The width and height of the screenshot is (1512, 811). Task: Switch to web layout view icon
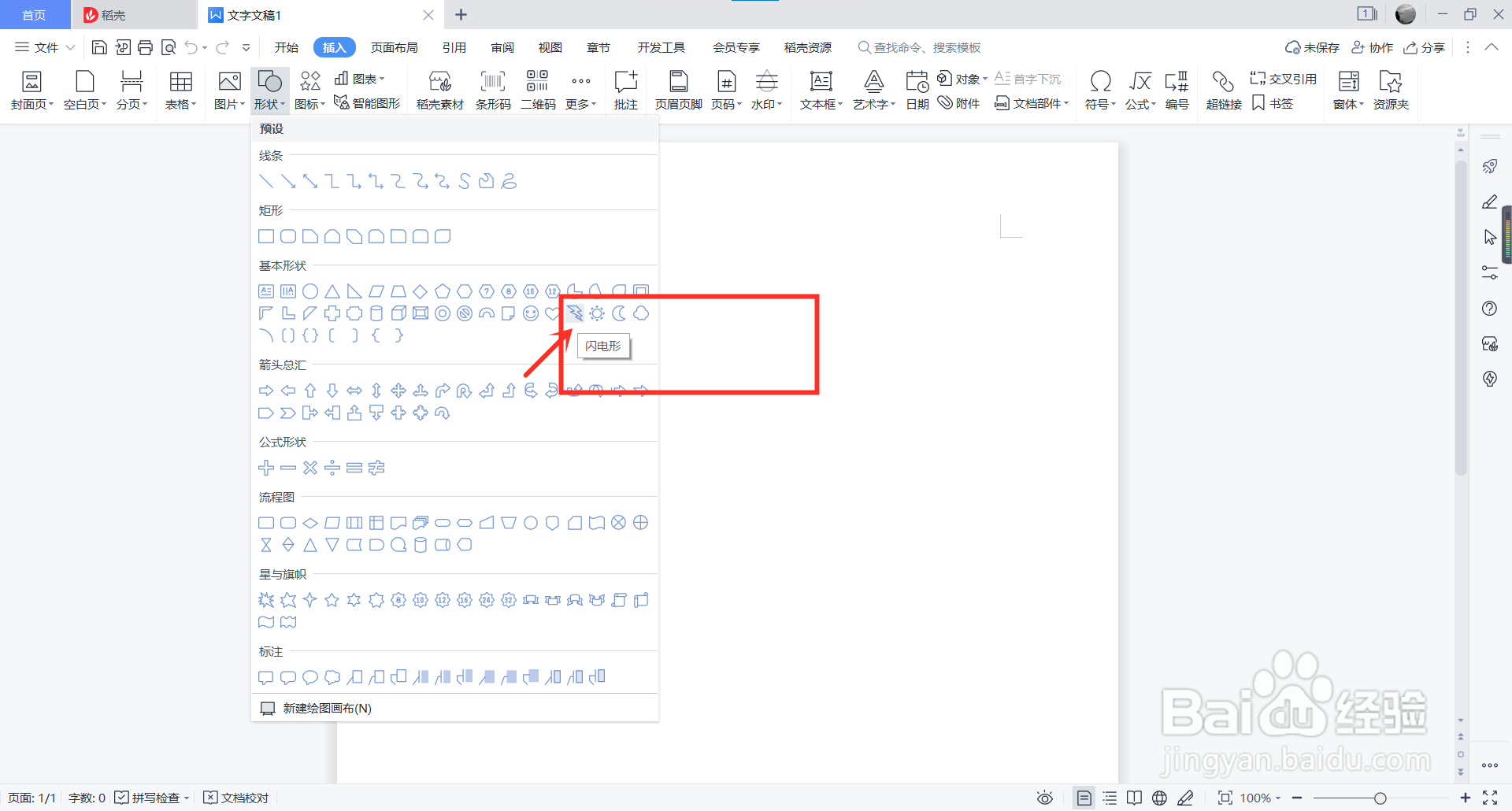coord(1159,798)
